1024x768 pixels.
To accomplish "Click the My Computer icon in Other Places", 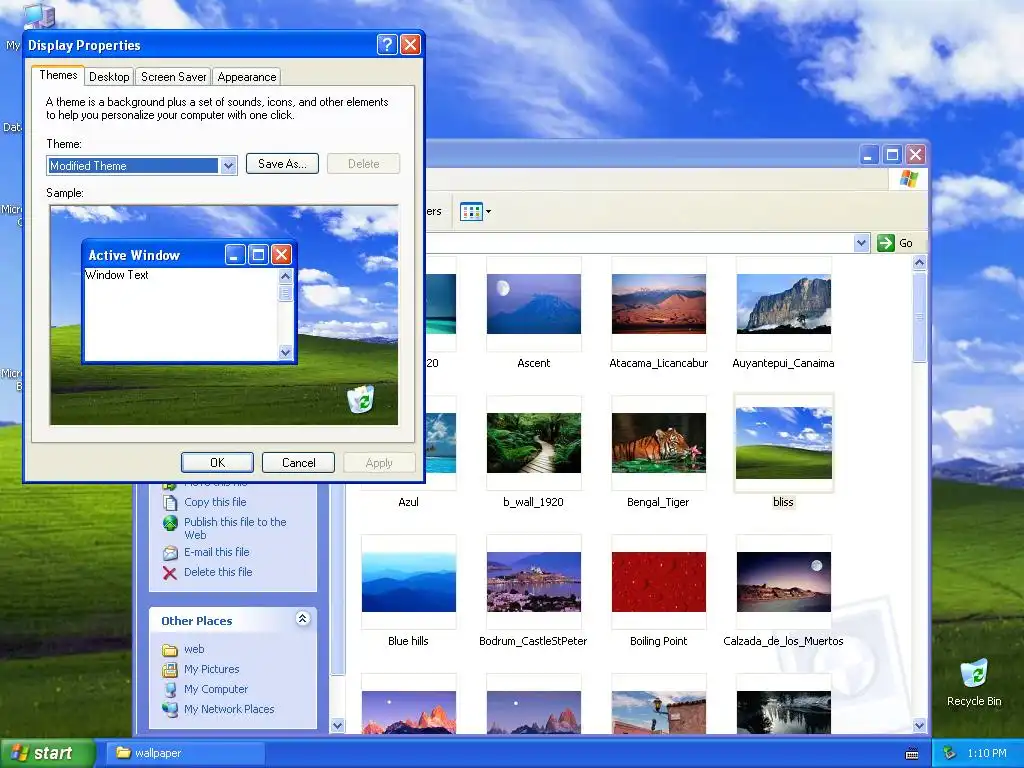I will [170, 690].
